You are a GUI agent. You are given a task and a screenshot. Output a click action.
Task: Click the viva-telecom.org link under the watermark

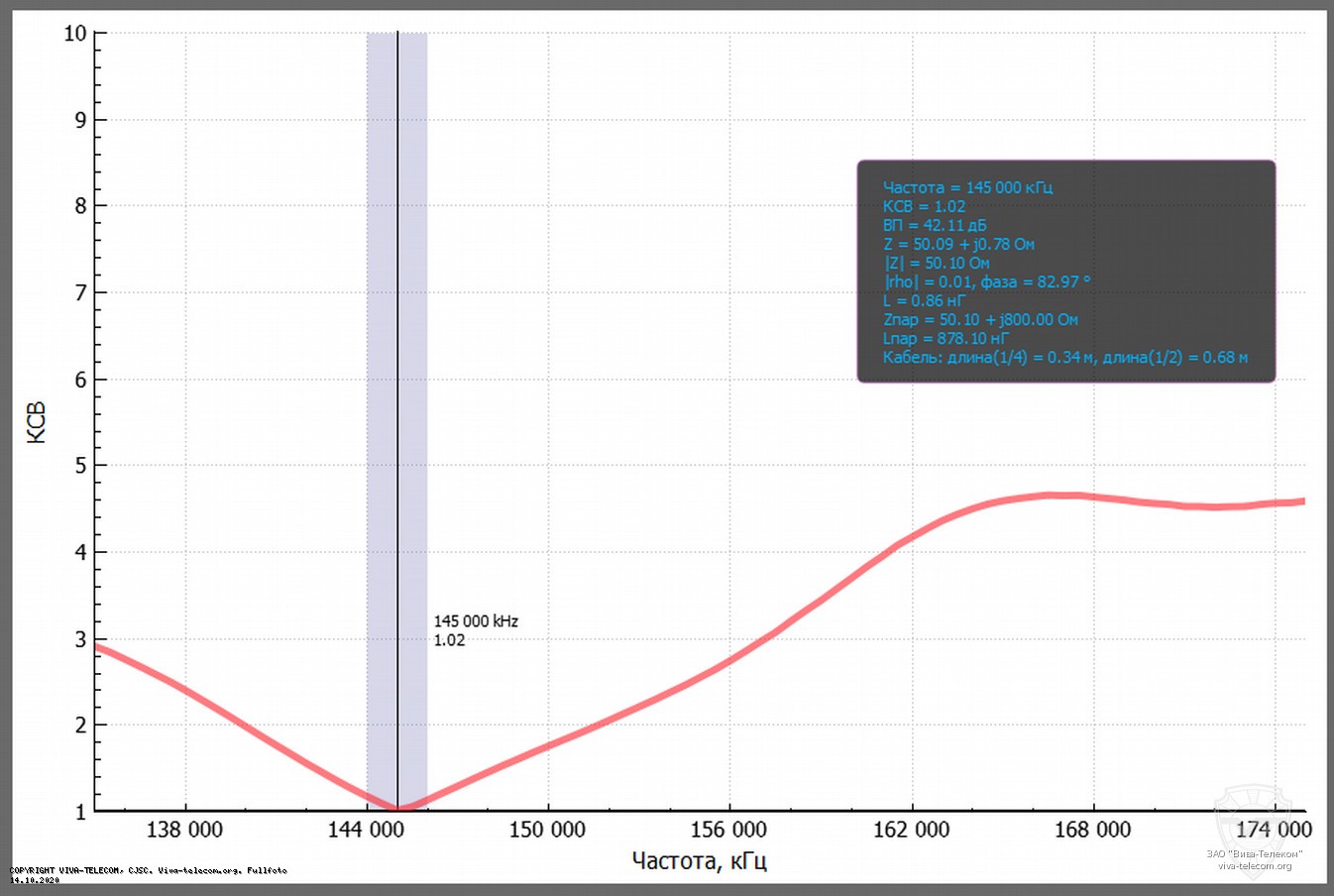click(1255, 866)
